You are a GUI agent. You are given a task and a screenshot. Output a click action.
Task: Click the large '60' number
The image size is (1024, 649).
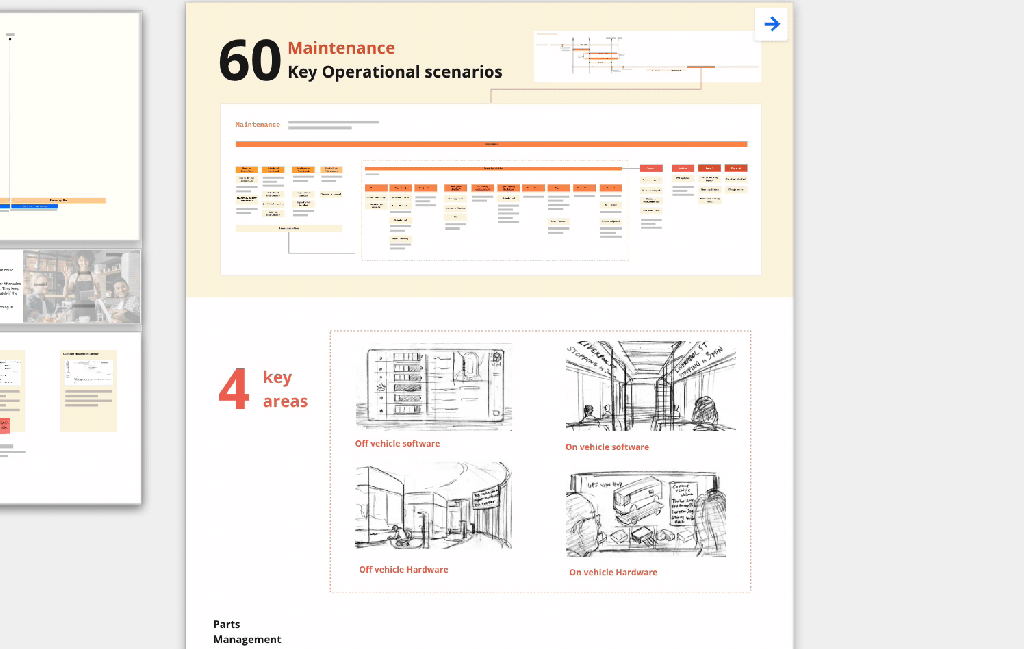click(x=249, y=60)
